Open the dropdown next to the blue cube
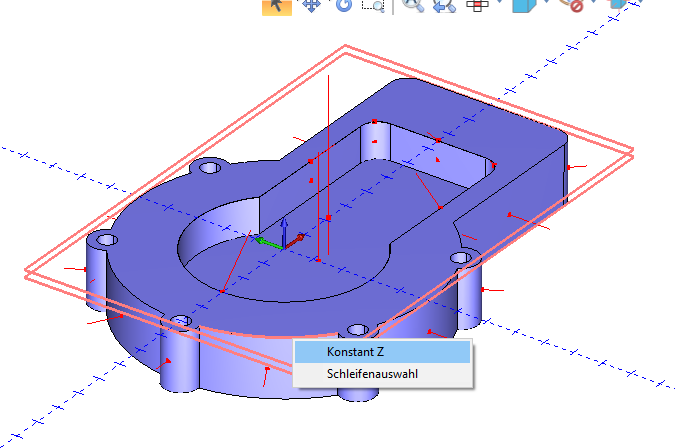 coord(547,2)
